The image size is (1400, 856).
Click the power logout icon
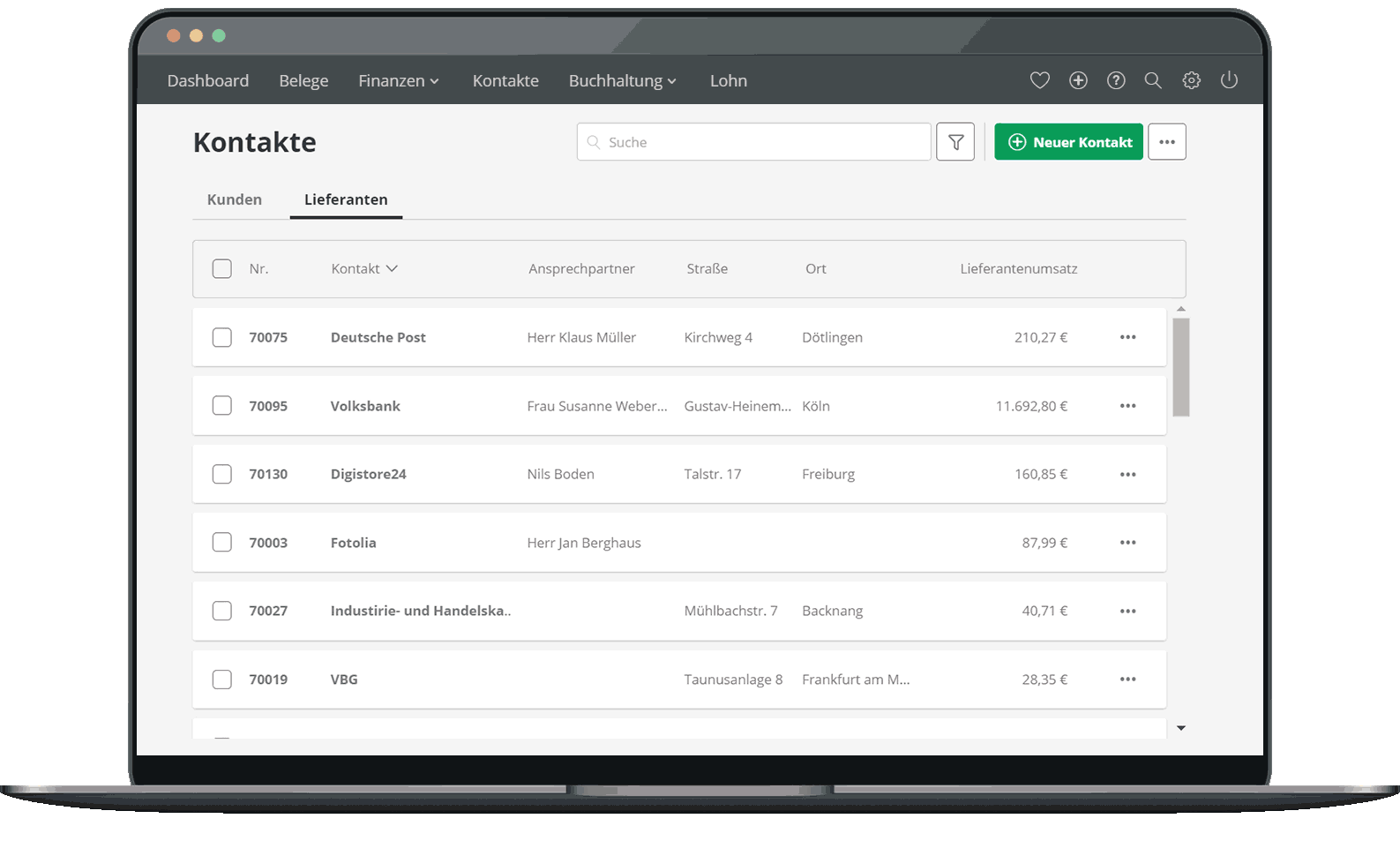tap(1229, 80)
